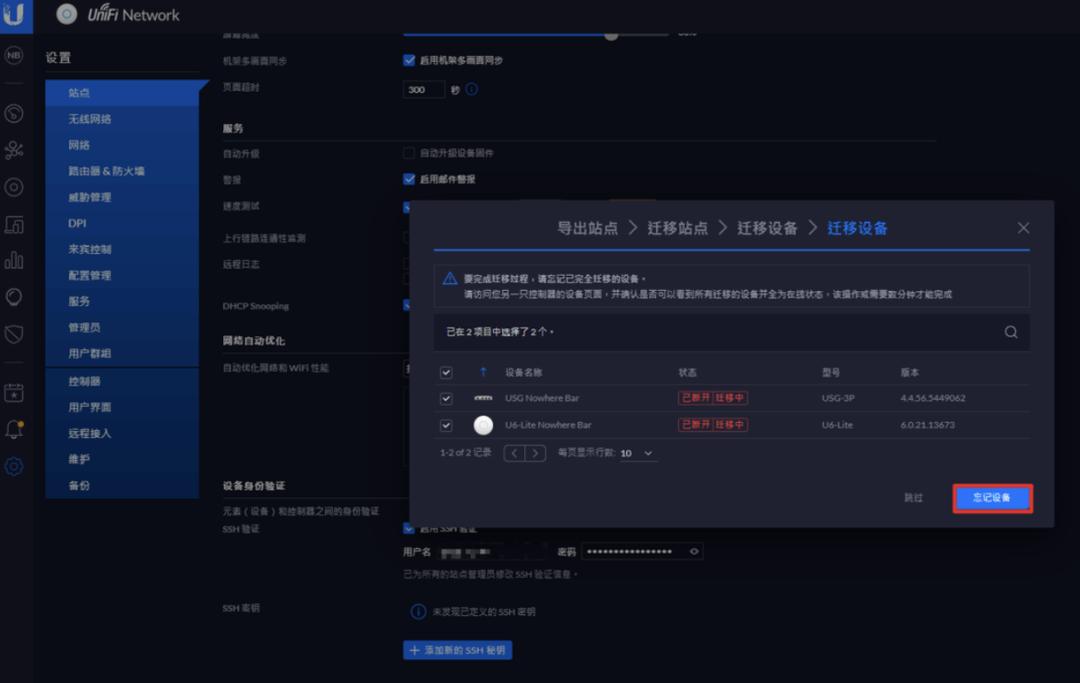Open the shield security icon in sidebar
Screen dimensions: 1080x683
(x=14, y=333)
